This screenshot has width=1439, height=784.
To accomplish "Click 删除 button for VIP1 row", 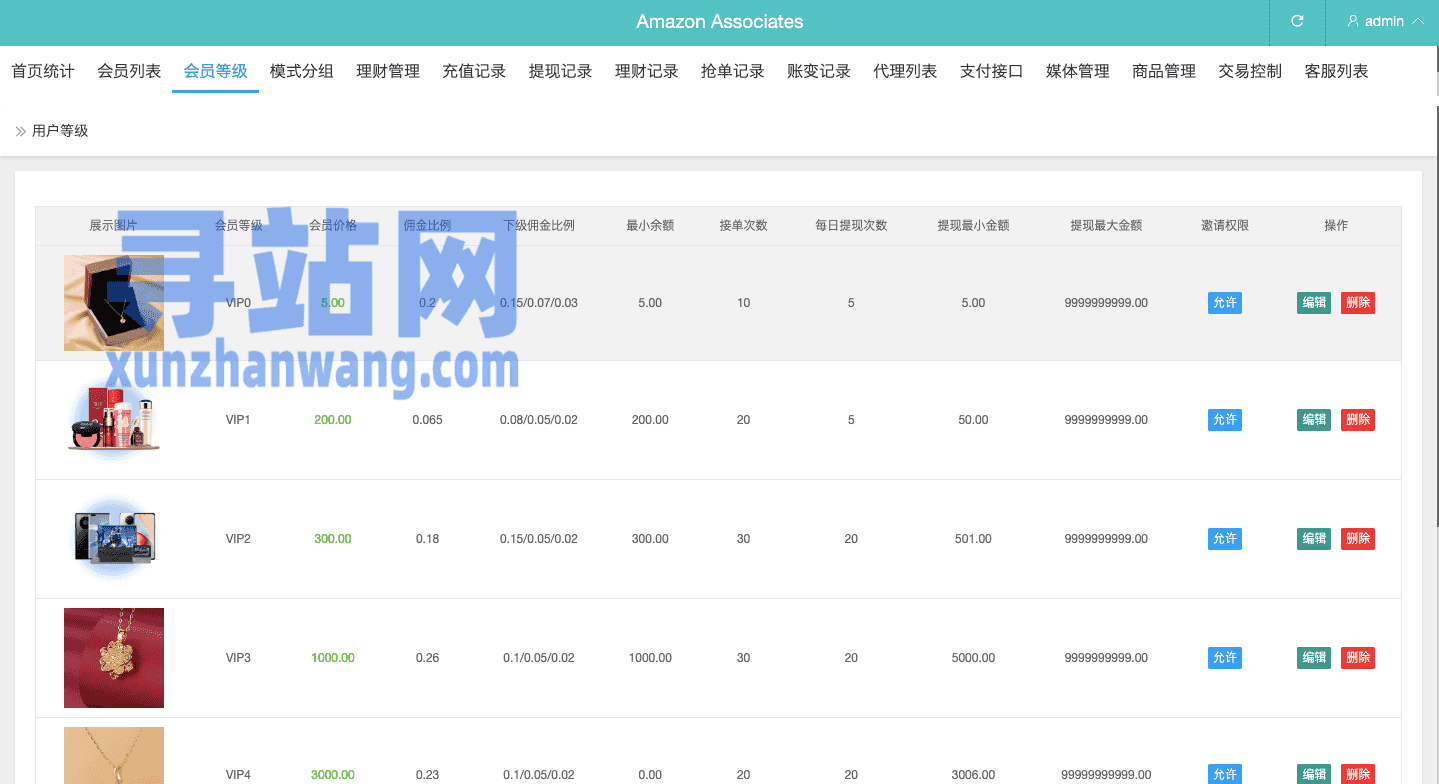I will 1357,420.
